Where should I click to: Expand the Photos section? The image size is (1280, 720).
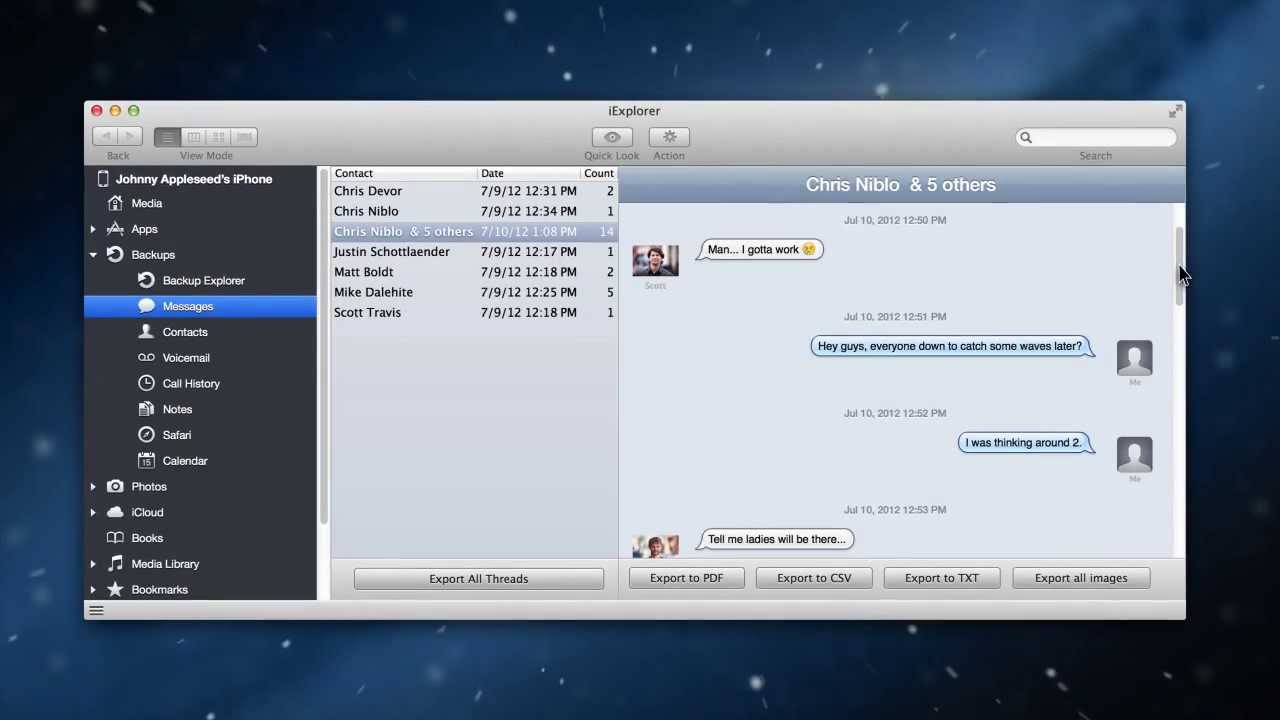click(x=93, y=487)
